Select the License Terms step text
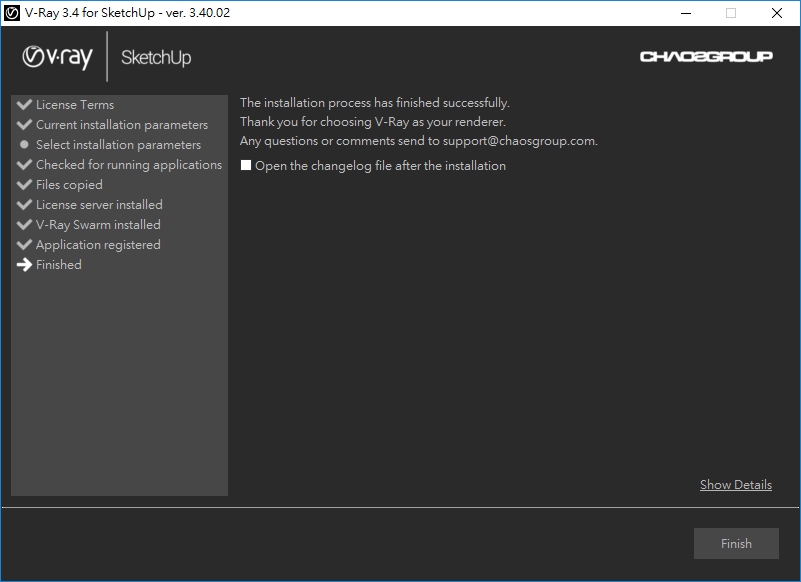Screen dimensions: 801x582 click(x=75, y=105)
